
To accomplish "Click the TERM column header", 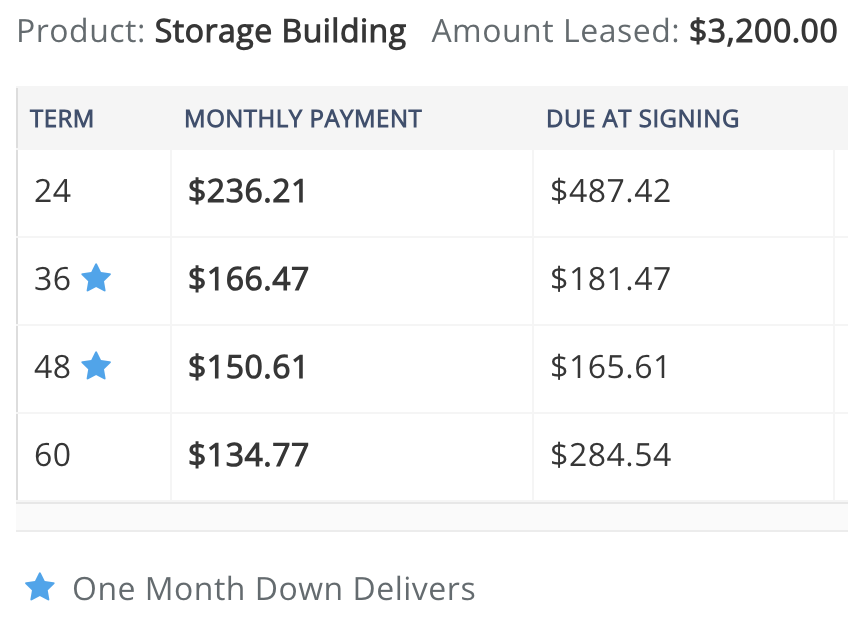I will click(62, 119).
